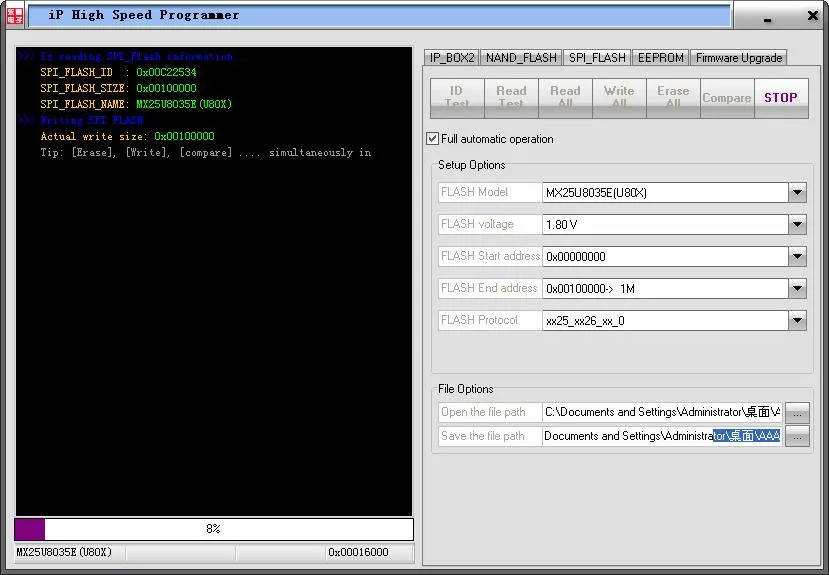Click the 8% progress bar
The image size is (829, 575).
tap(214, 529)
